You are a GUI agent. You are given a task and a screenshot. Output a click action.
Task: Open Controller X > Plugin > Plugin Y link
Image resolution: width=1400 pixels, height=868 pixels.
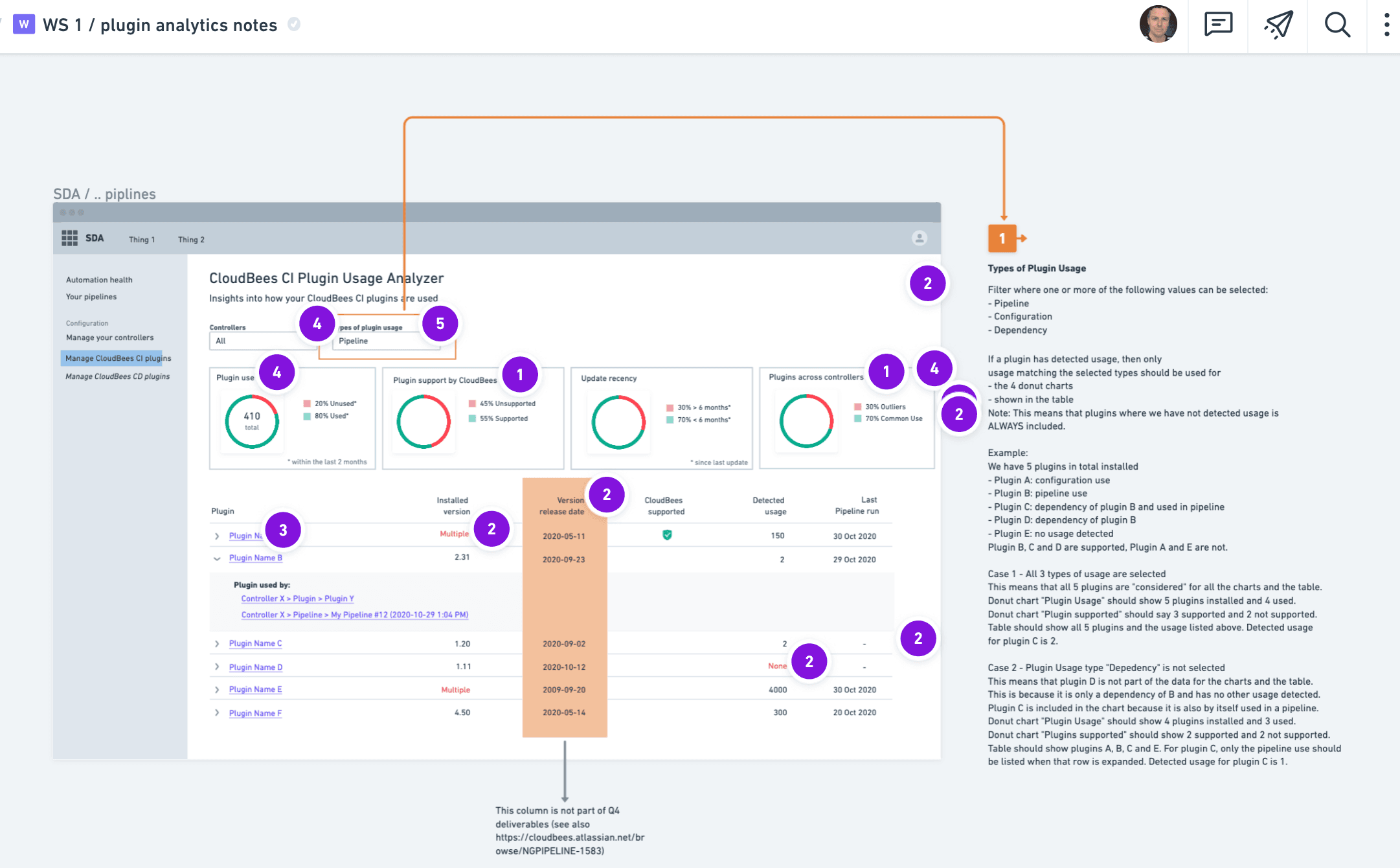[297, 599]
